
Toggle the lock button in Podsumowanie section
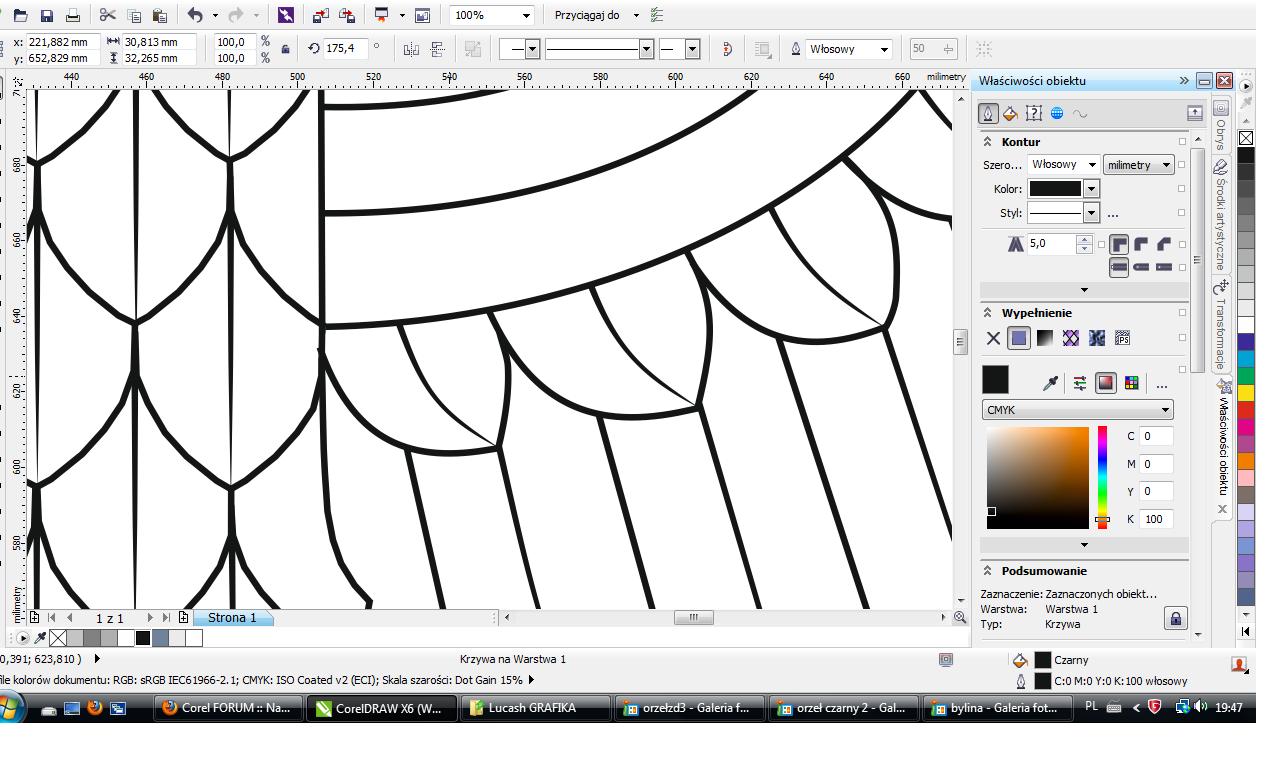point(1176,618)
